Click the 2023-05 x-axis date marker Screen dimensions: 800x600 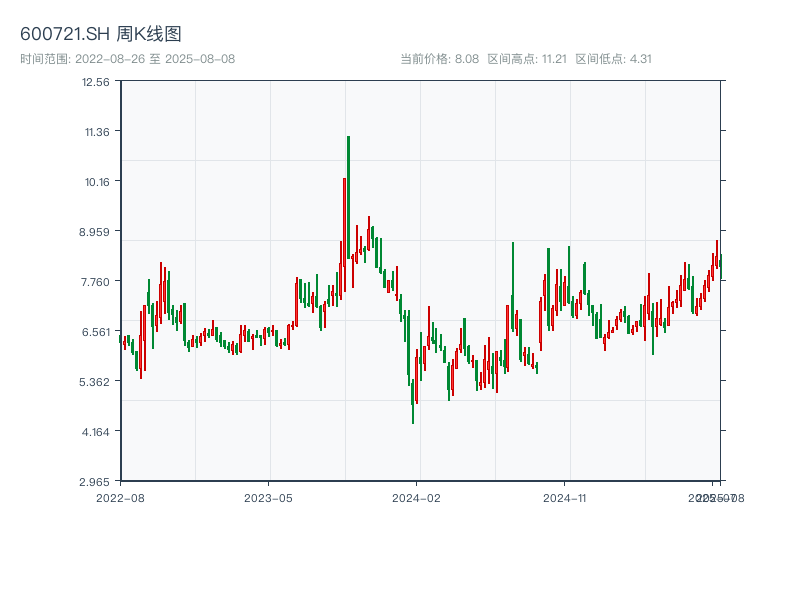[268, 497]
